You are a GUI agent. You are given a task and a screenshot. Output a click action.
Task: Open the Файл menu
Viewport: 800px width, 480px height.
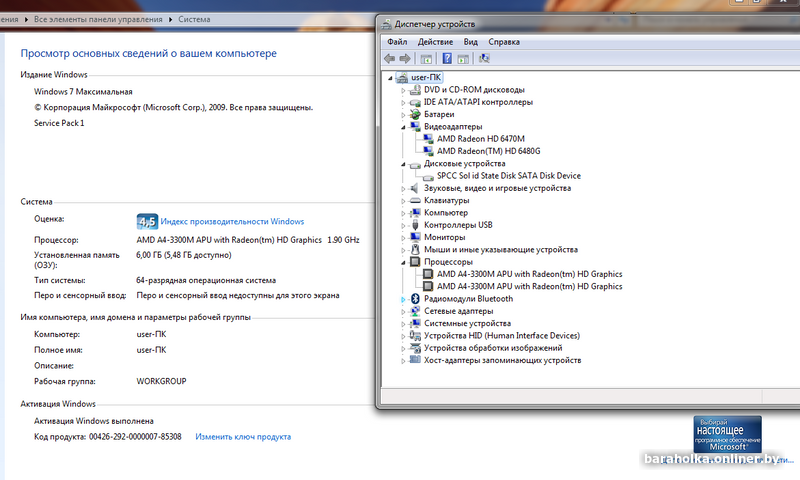tap(397, 42)
